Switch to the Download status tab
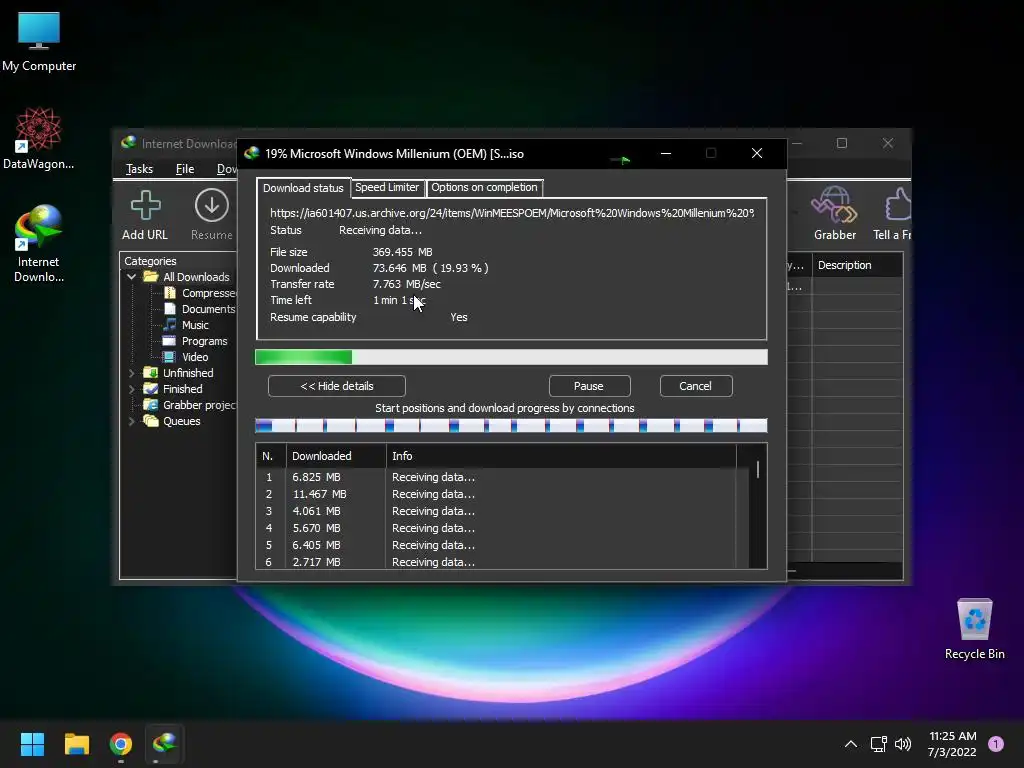The height and width of the screenshot is (768, 1024). tap(303, 187)
